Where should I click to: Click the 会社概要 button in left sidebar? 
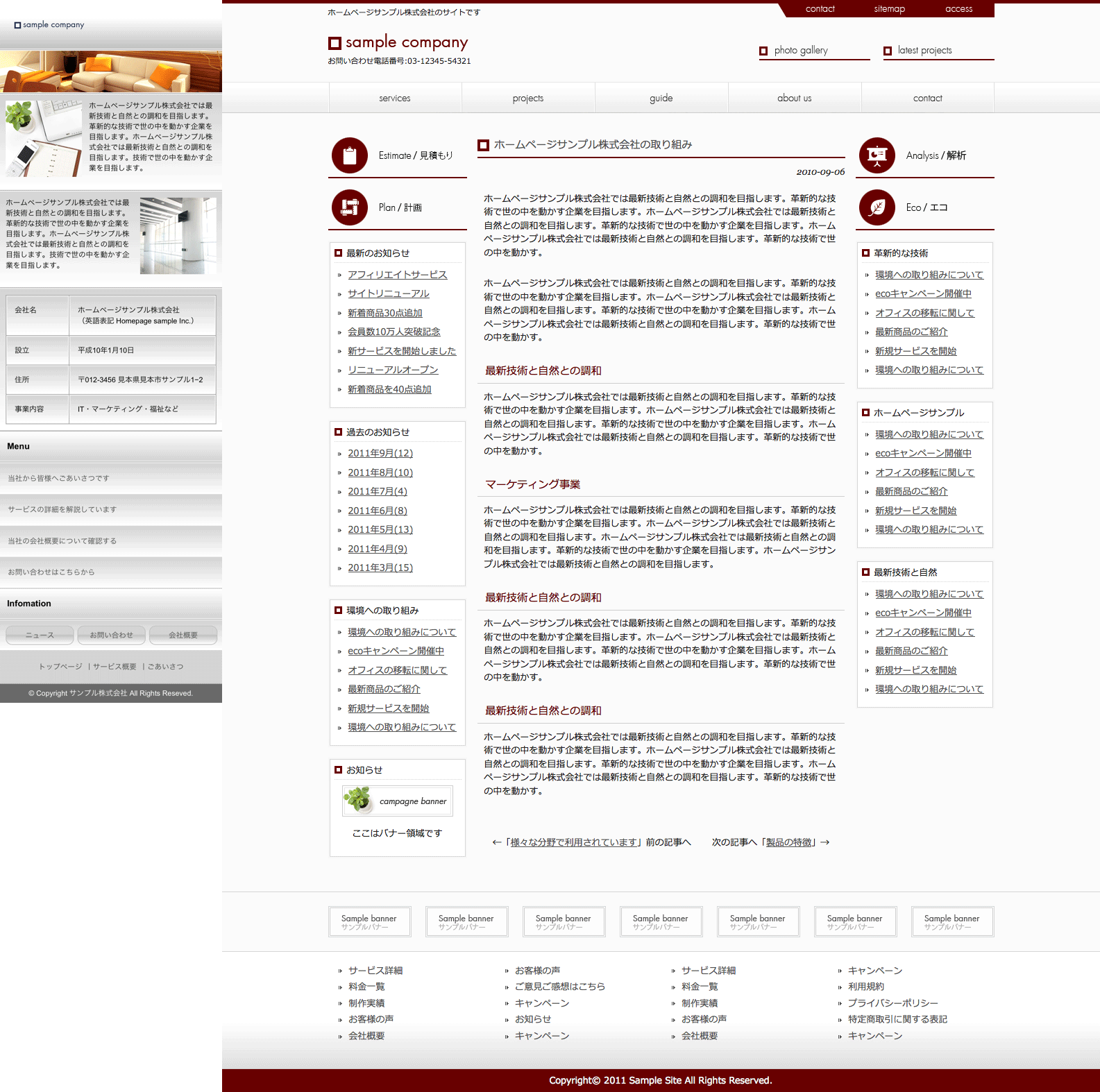(x=183, y=635)
